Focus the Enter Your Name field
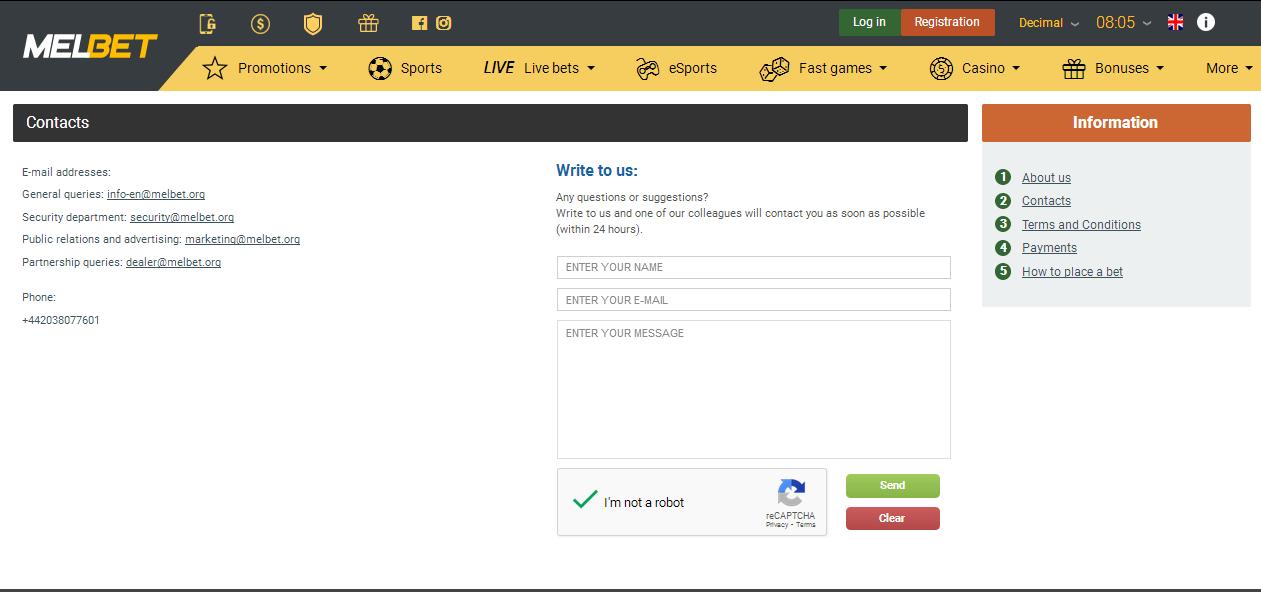The width and height of the screenshot is (1261, 592). tap(754, 267)
